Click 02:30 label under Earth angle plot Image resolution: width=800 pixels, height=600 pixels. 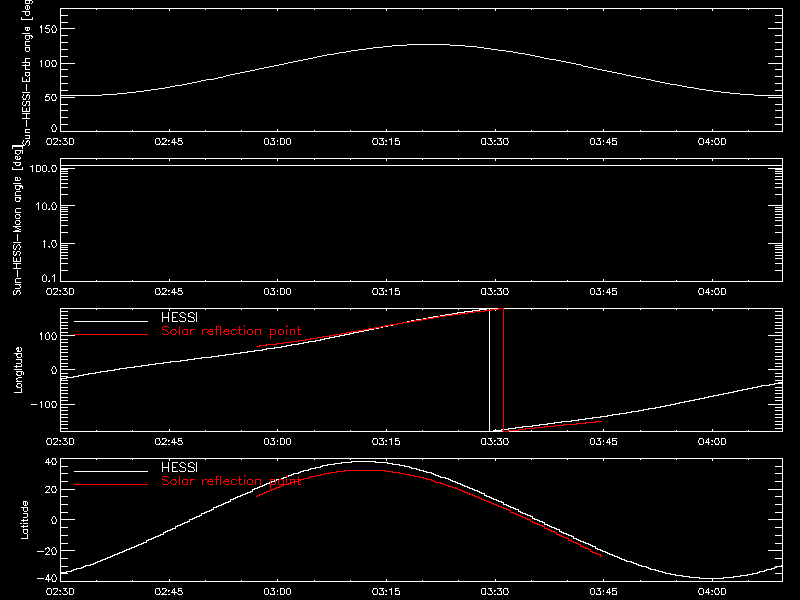pyautogui.click(x=60, y=141)
